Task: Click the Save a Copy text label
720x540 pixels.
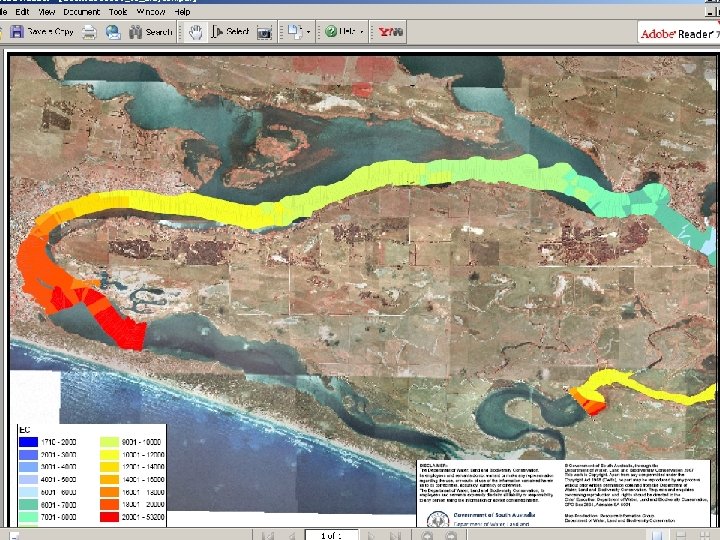Action: coord(51,32)
